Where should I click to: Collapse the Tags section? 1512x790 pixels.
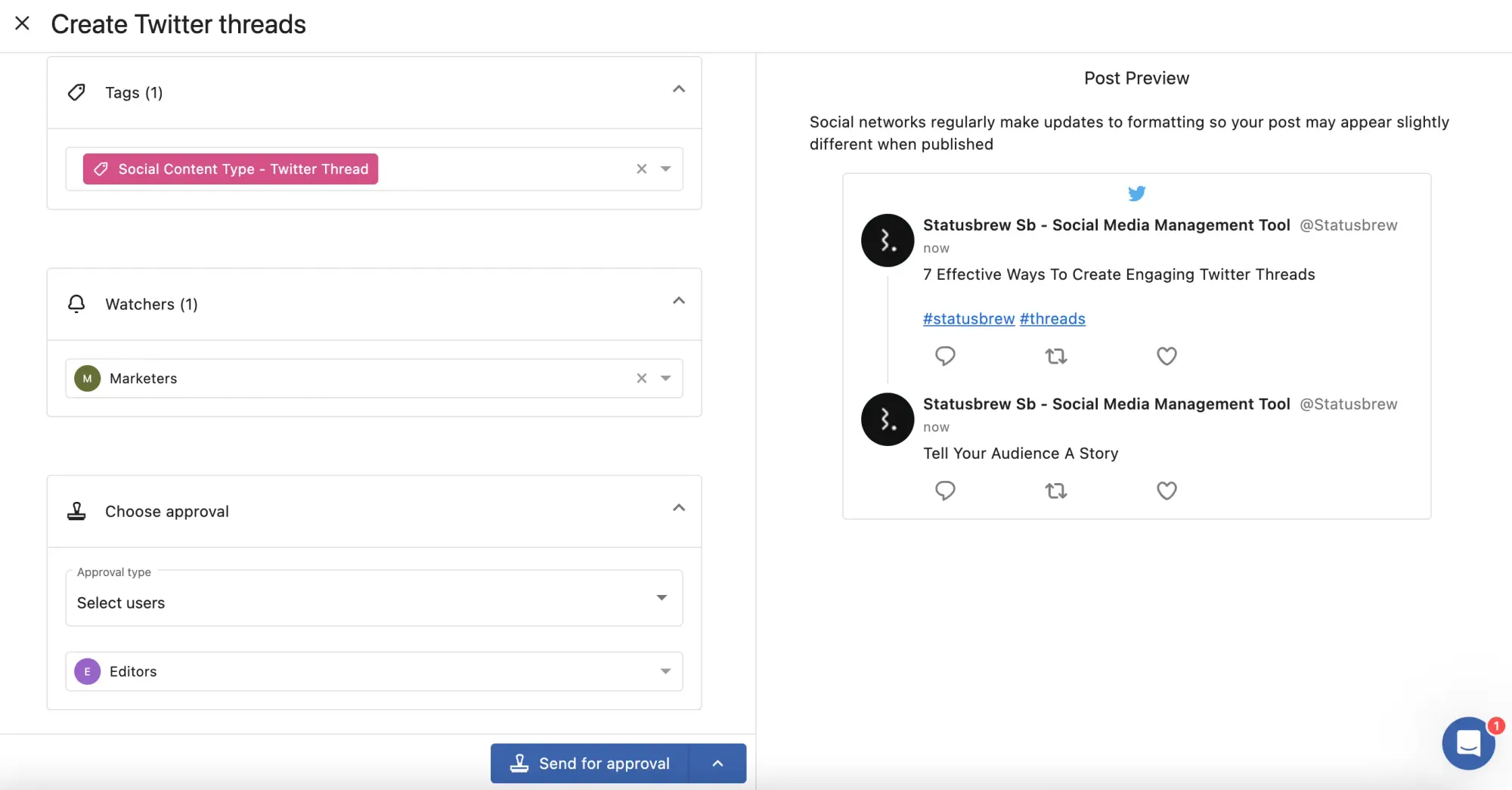click(x=678, y=90)
